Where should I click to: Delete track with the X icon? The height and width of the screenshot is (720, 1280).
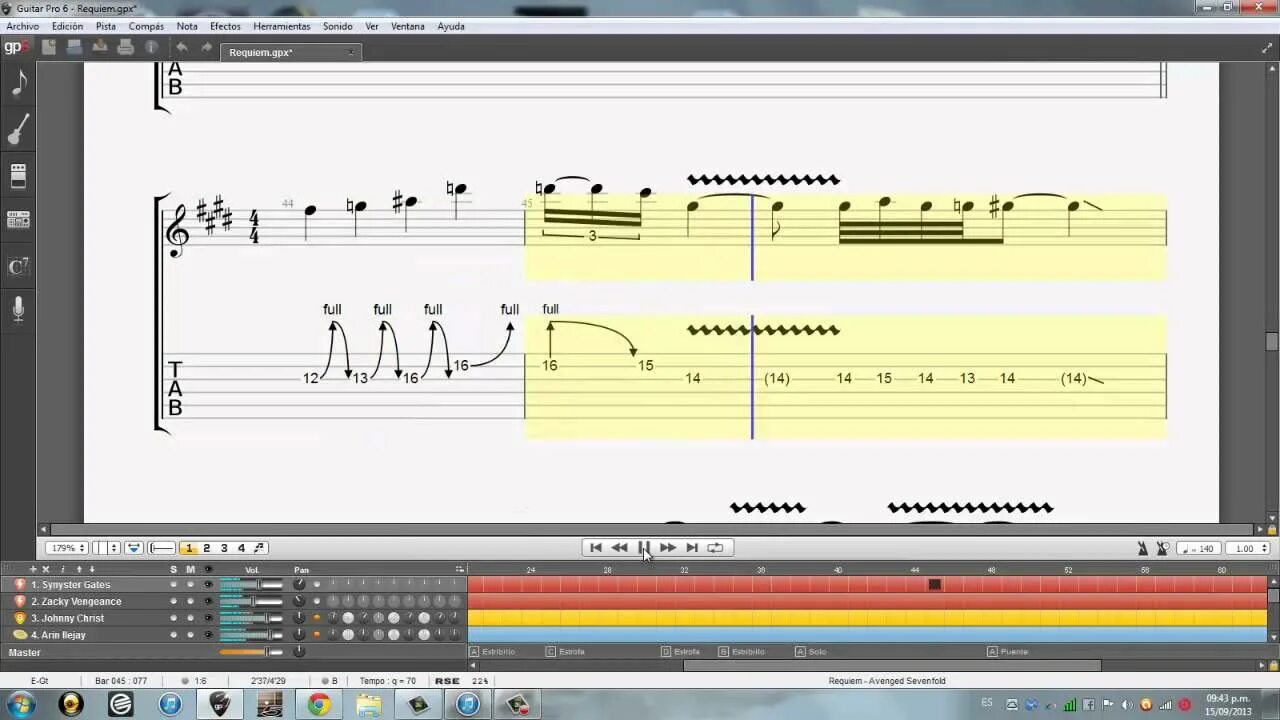tap(46, 569)
